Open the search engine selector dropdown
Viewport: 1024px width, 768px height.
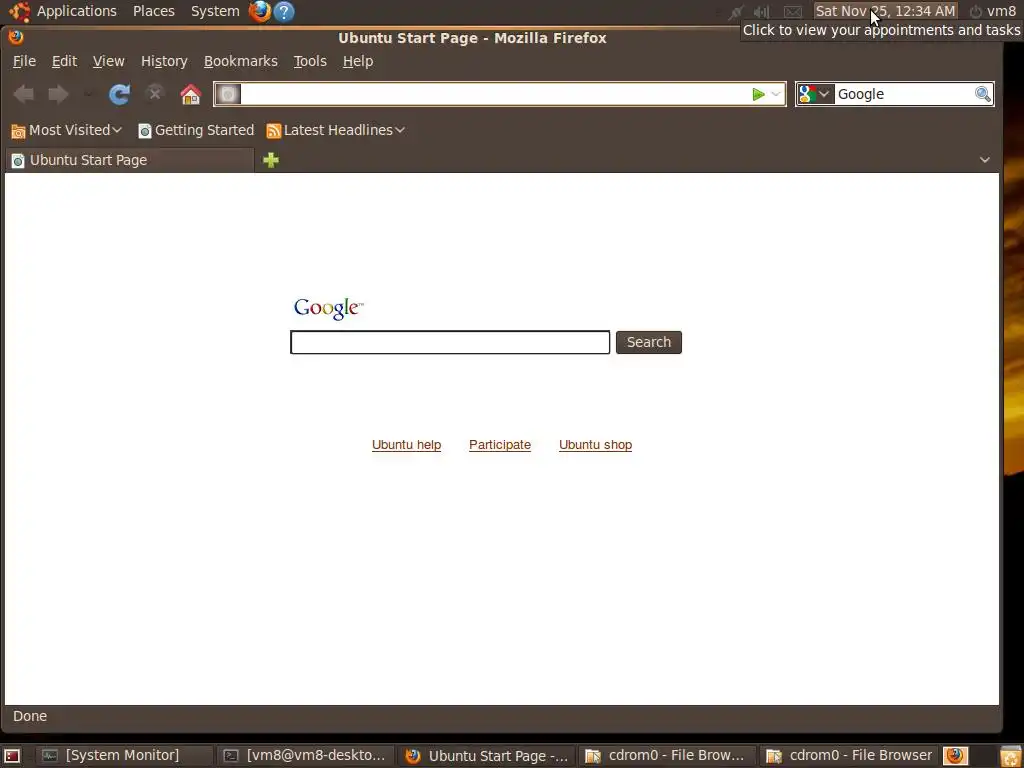pos(816,94)
